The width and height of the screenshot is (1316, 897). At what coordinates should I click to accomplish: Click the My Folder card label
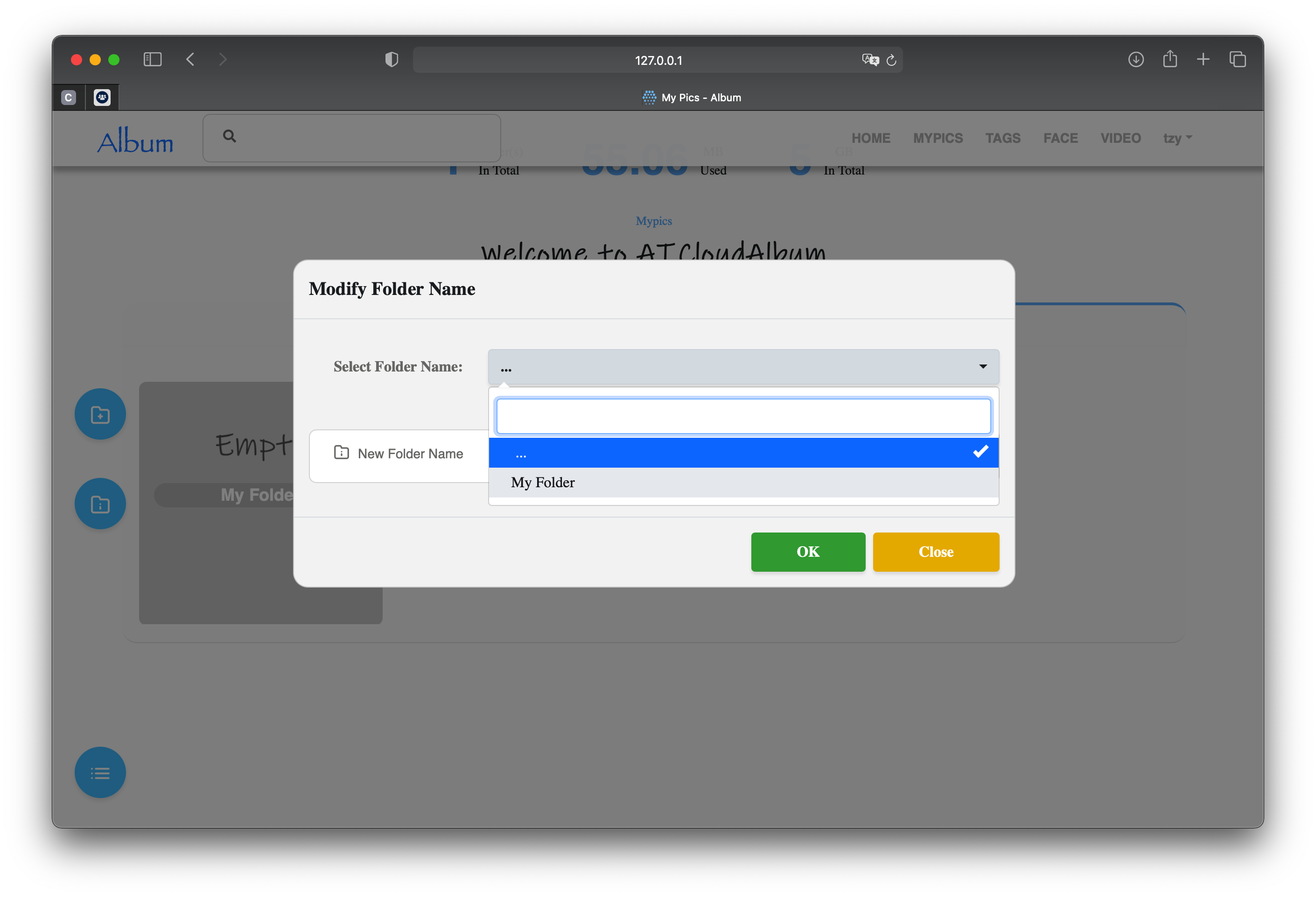pyautogui.click(x=257, y=495)
